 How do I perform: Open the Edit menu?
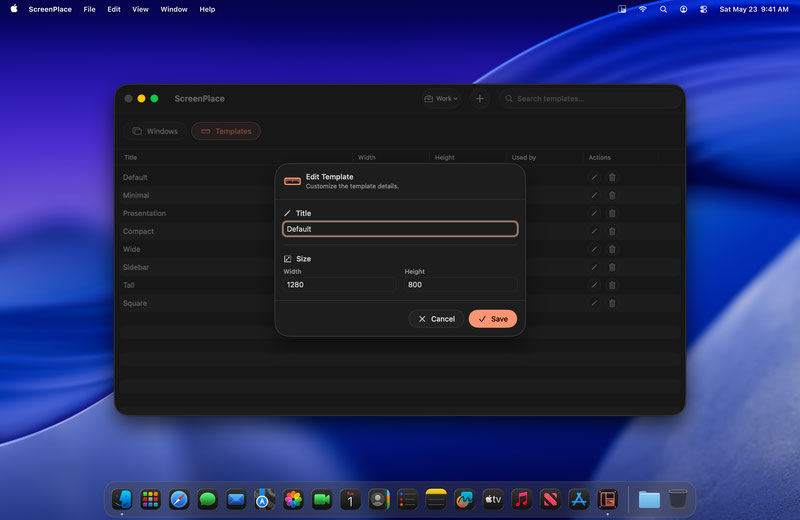(x=114, y=9)
